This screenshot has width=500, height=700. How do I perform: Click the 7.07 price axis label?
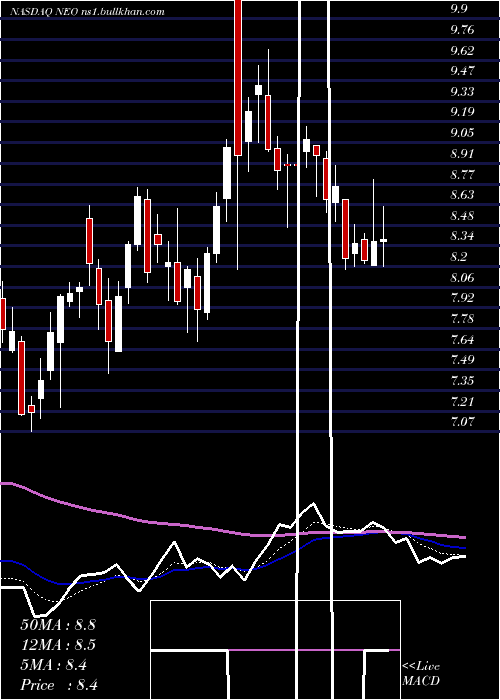[462, 422]
